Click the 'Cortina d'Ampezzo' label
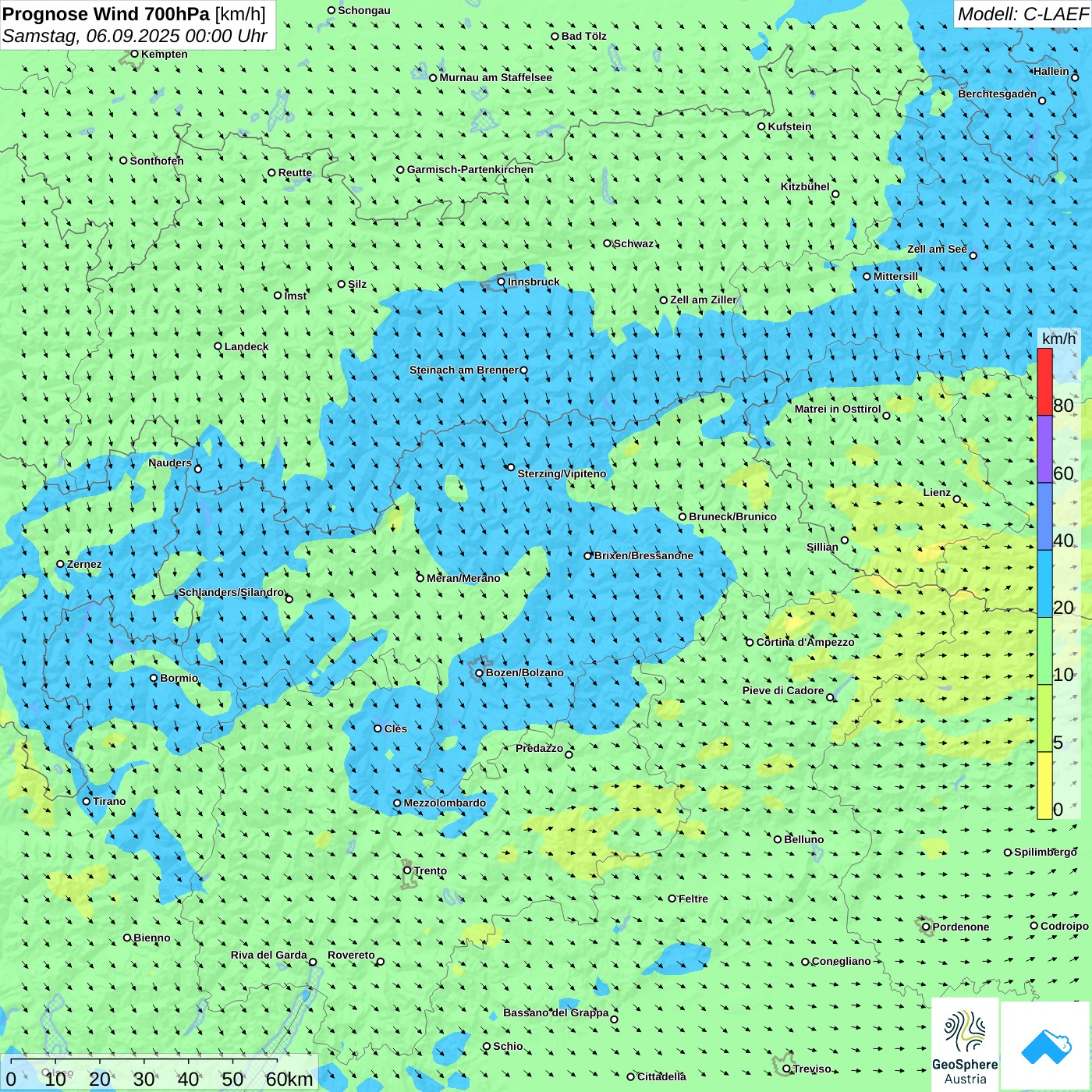This screenshot has width=1092, height=1092. click(x=805, y=642)
